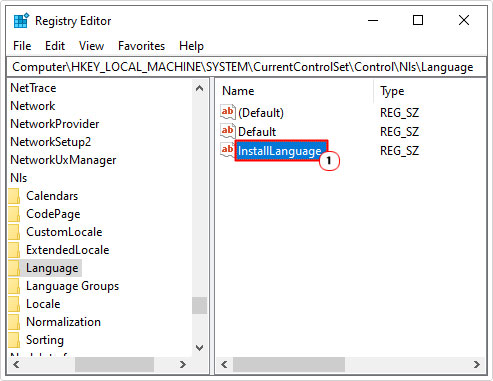Click the CodePage folder icon
This screenshot has width=493, height=381.
[x=14, y=214]
